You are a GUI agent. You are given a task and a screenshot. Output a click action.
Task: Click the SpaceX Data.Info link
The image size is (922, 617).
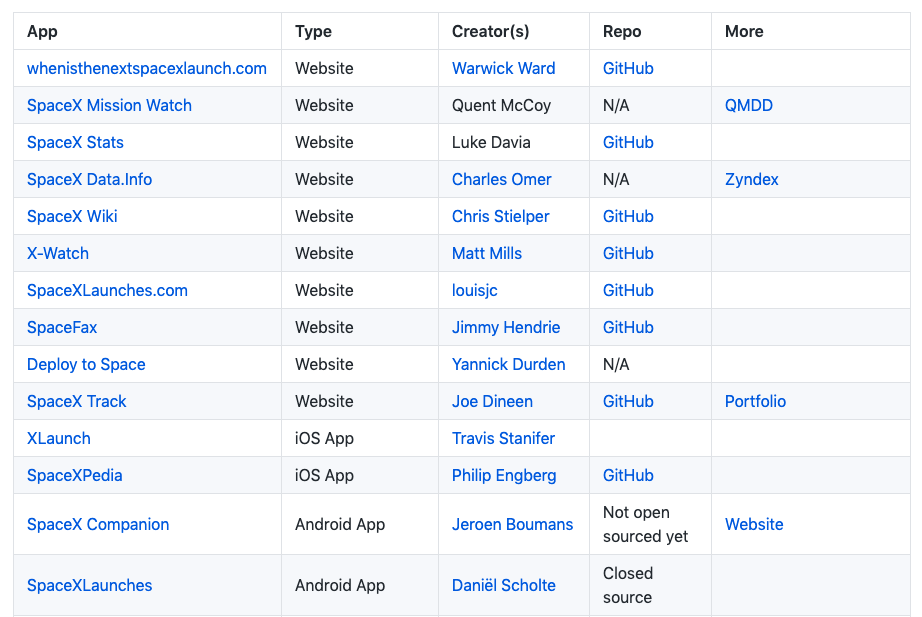[x=89, y=179]
